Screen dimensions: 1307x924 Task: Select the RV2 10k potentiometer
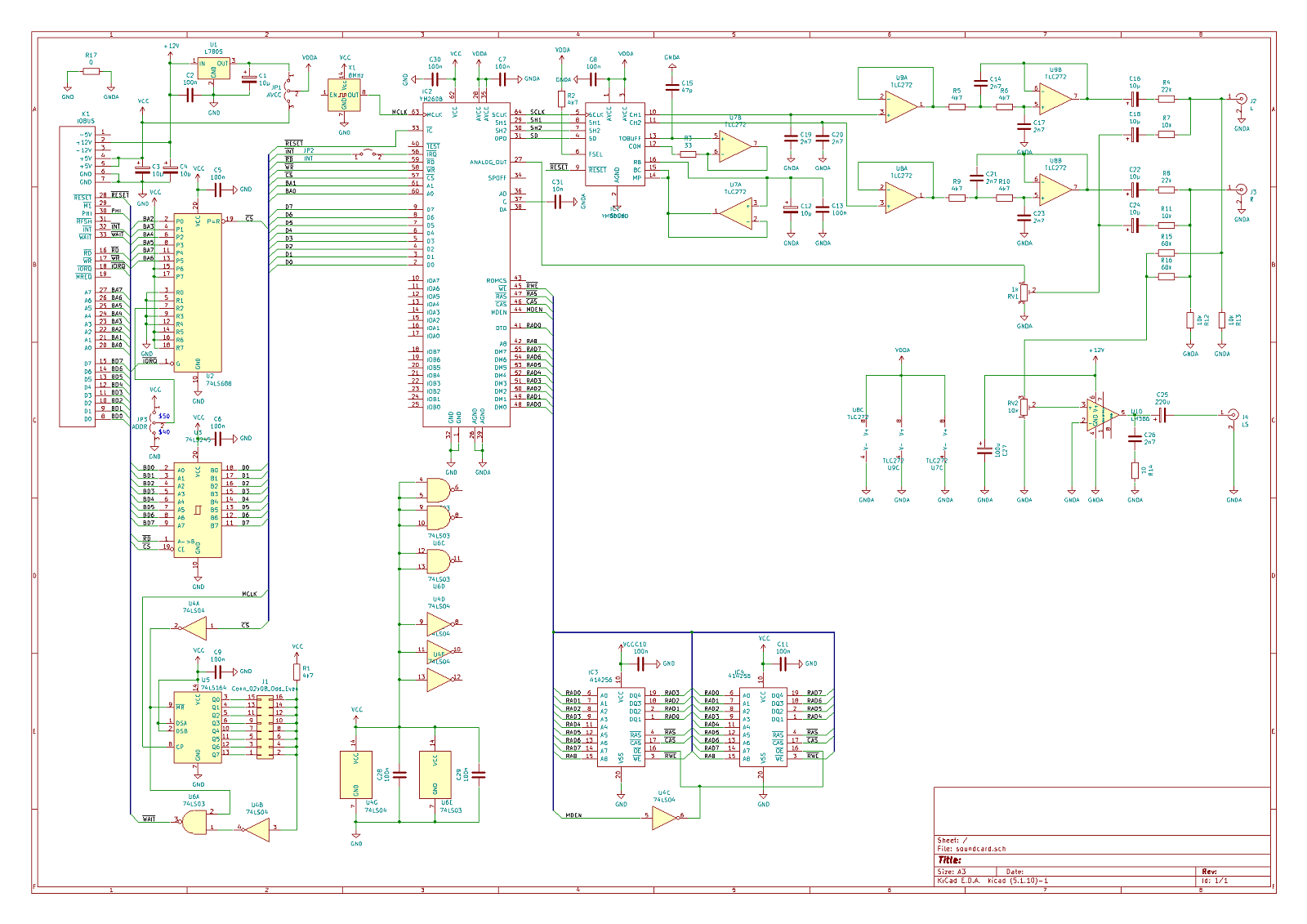(x=1024, y=406)
